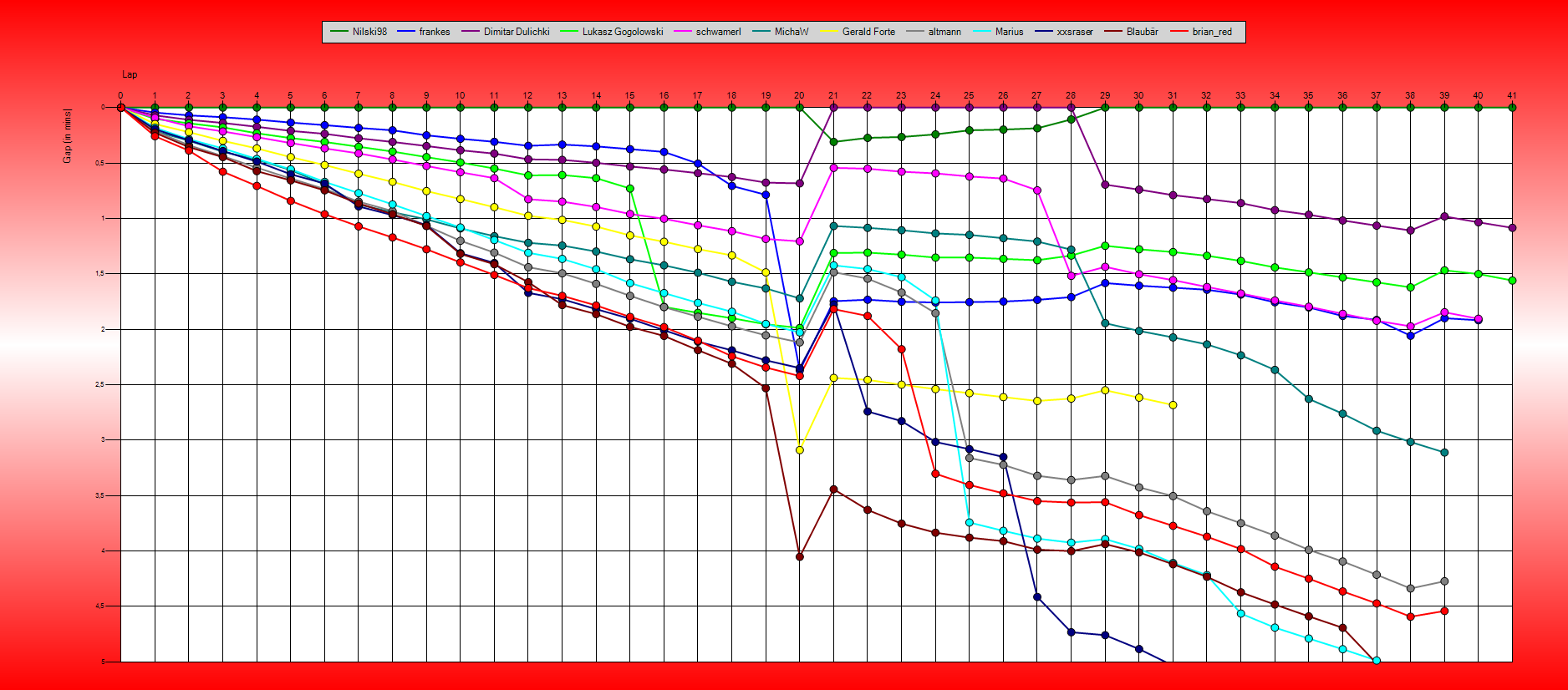Select Lukasz Gogolowski's green point at lap 41

pos(1512,280)
